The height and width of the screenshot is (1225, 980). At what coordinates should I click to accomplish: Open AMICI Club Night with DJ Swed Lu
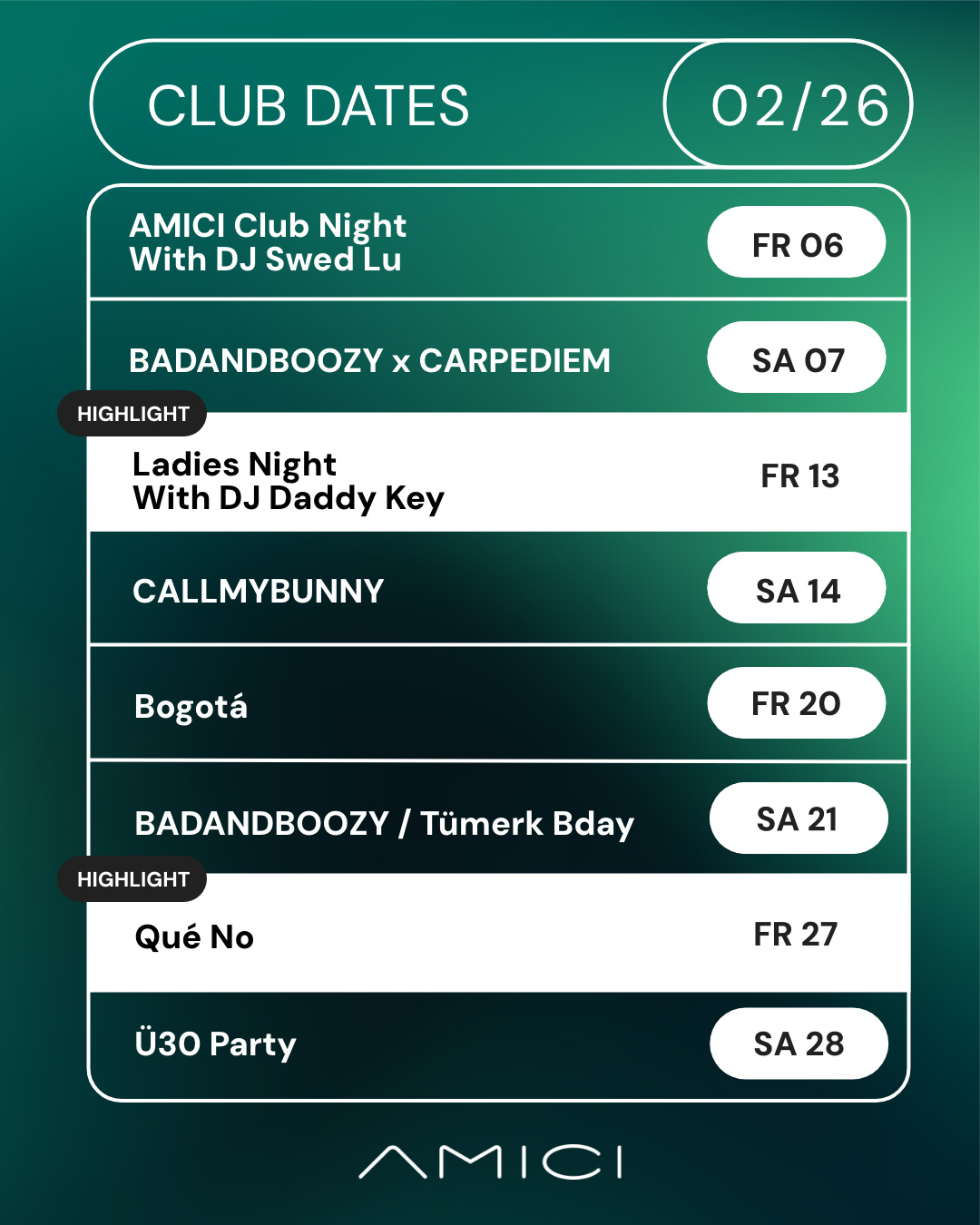coord(268,242)
